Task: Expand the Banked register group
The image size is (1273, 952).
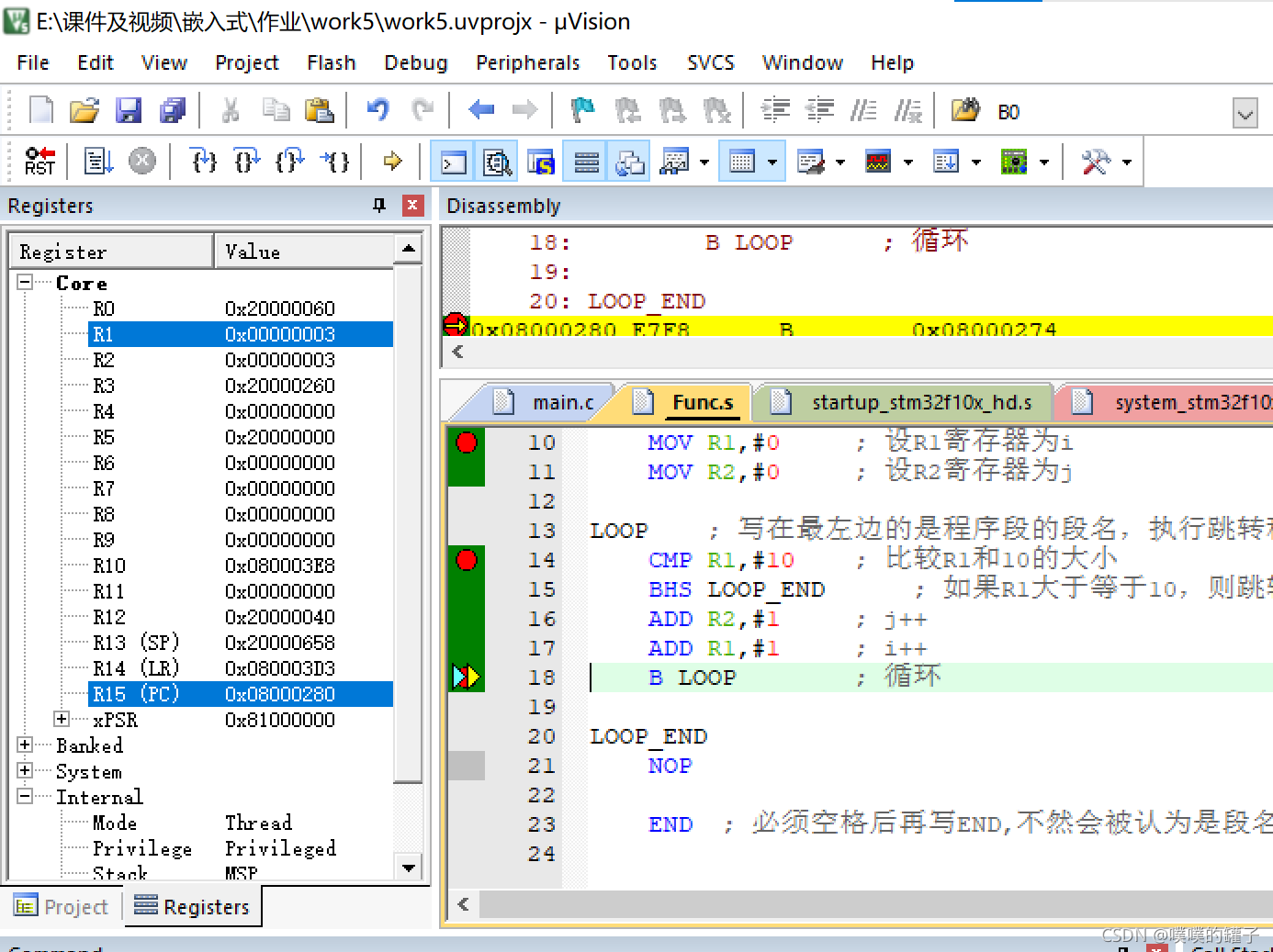Action: [x=26, y=745]
